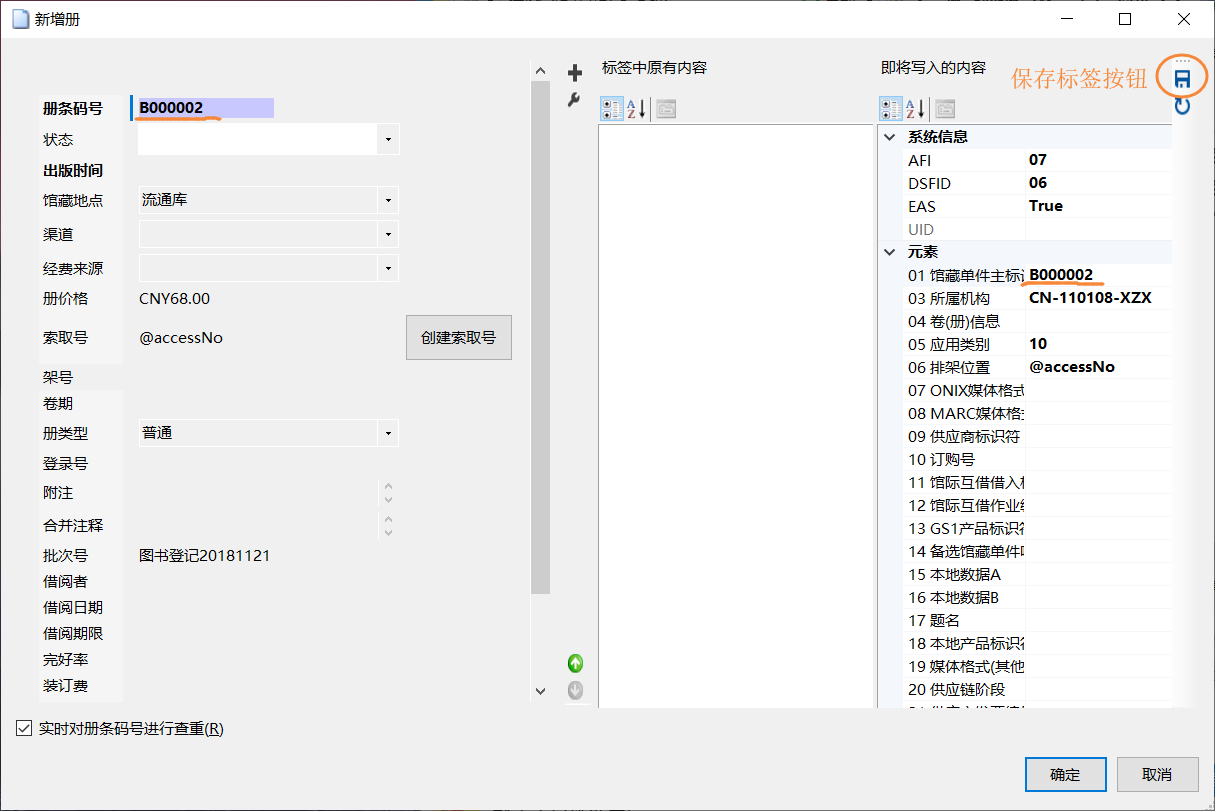Select the 10 订购号 row
Screen dimensions: 1215x811
click(1038, 459)
